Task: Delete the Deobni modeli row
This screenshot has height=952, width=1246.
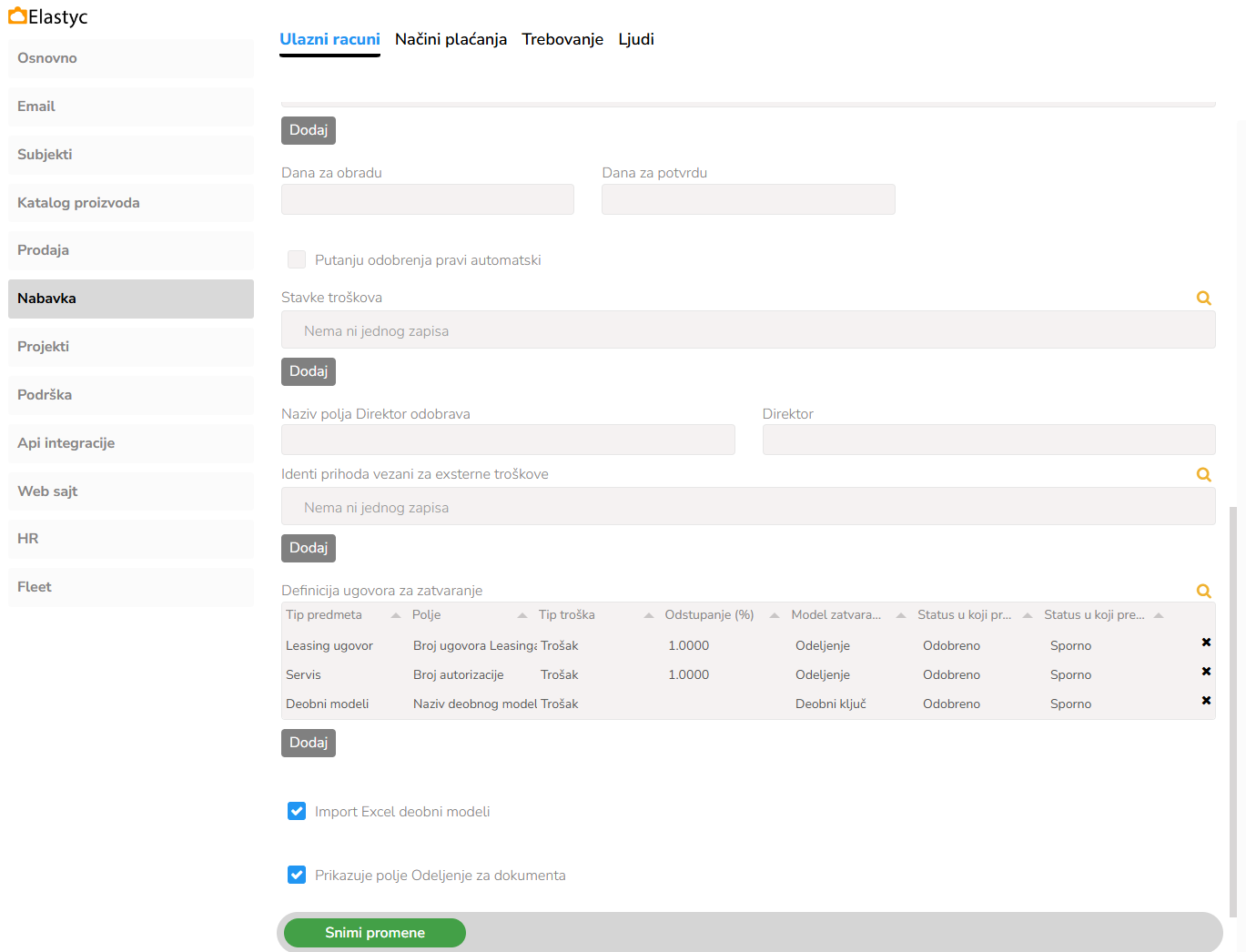Action: [x=1206, y=701]
